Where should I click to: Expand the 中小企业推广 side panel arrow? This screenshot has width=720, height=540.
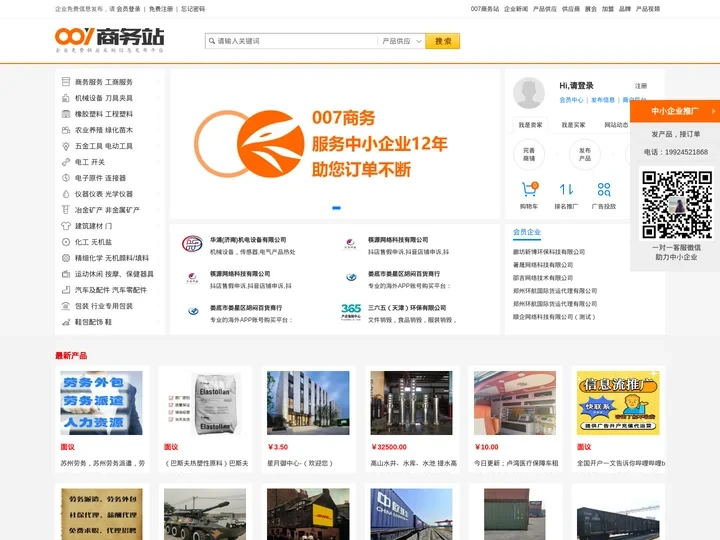click(713, 111)
